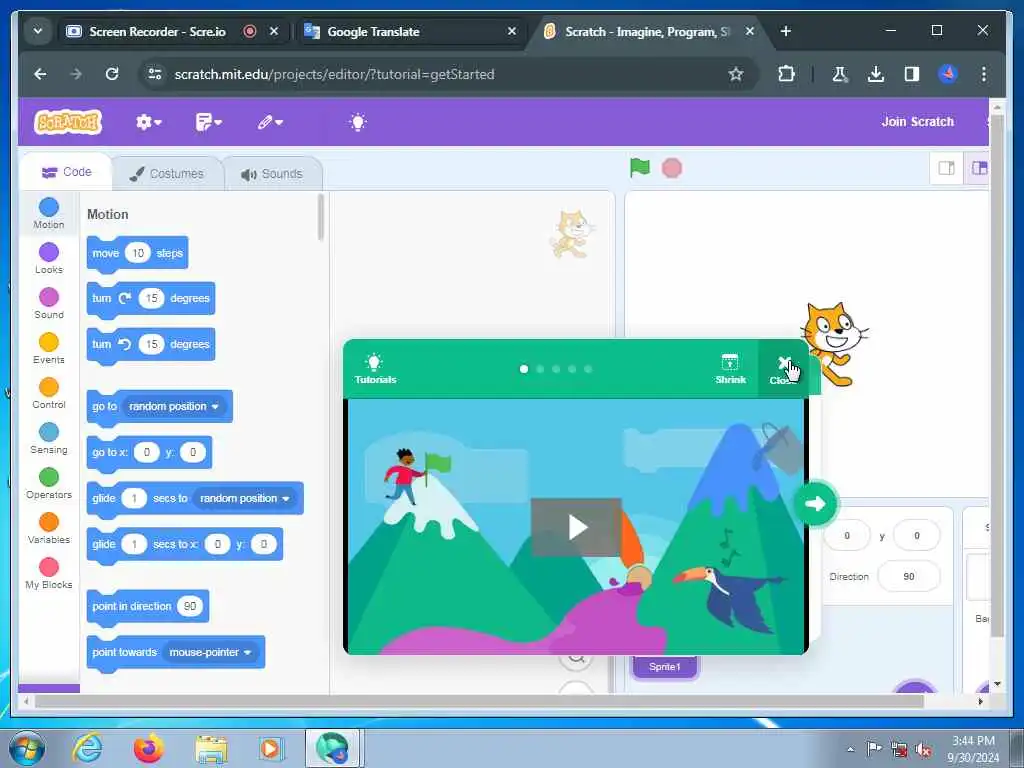1024x768 pixels.
Task: Open Chrome three-dot menu
Action: [984, 74]
